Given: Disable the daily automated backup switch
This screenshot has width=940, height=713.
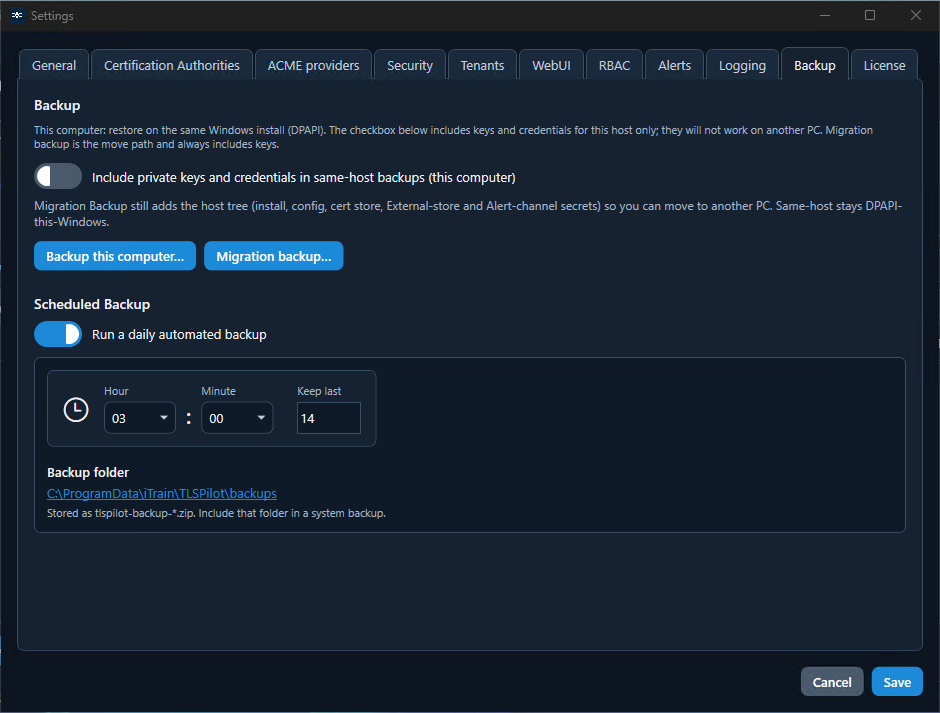Looking at the screenshot, I should point(58,335).
